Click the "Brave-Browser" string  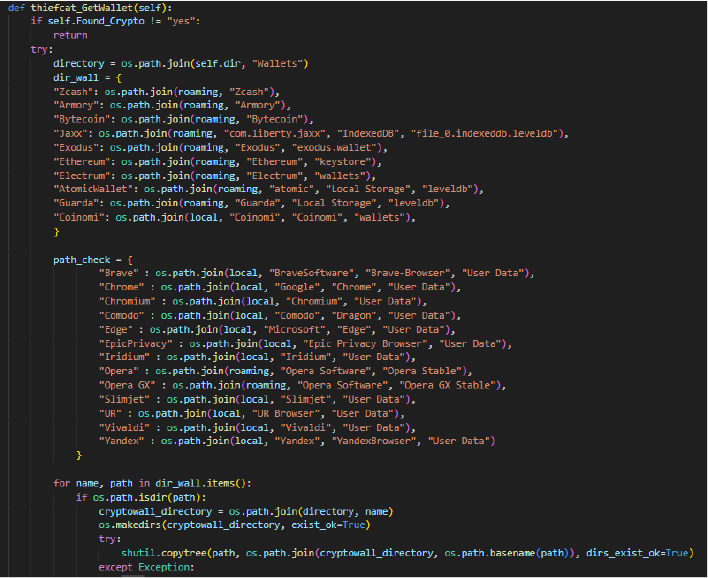coord(408,273)
